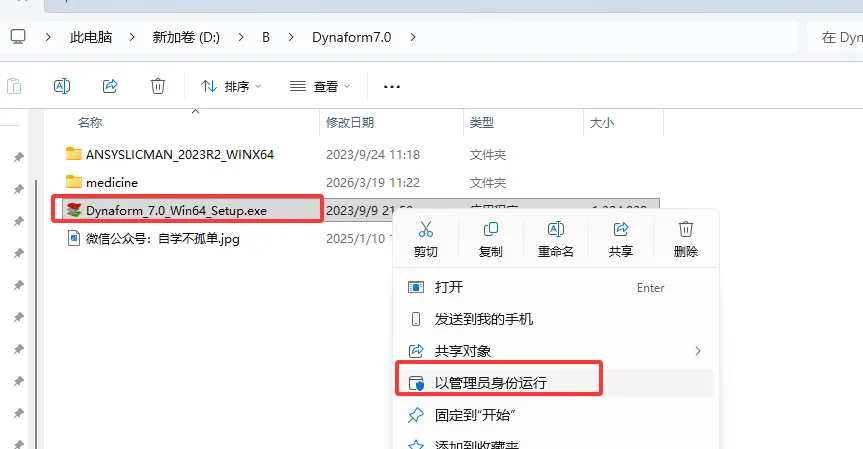Click the sidebar pin beside ANSYSLICMAN row
The image size is (863, 449).
click(x=18, y=157)
